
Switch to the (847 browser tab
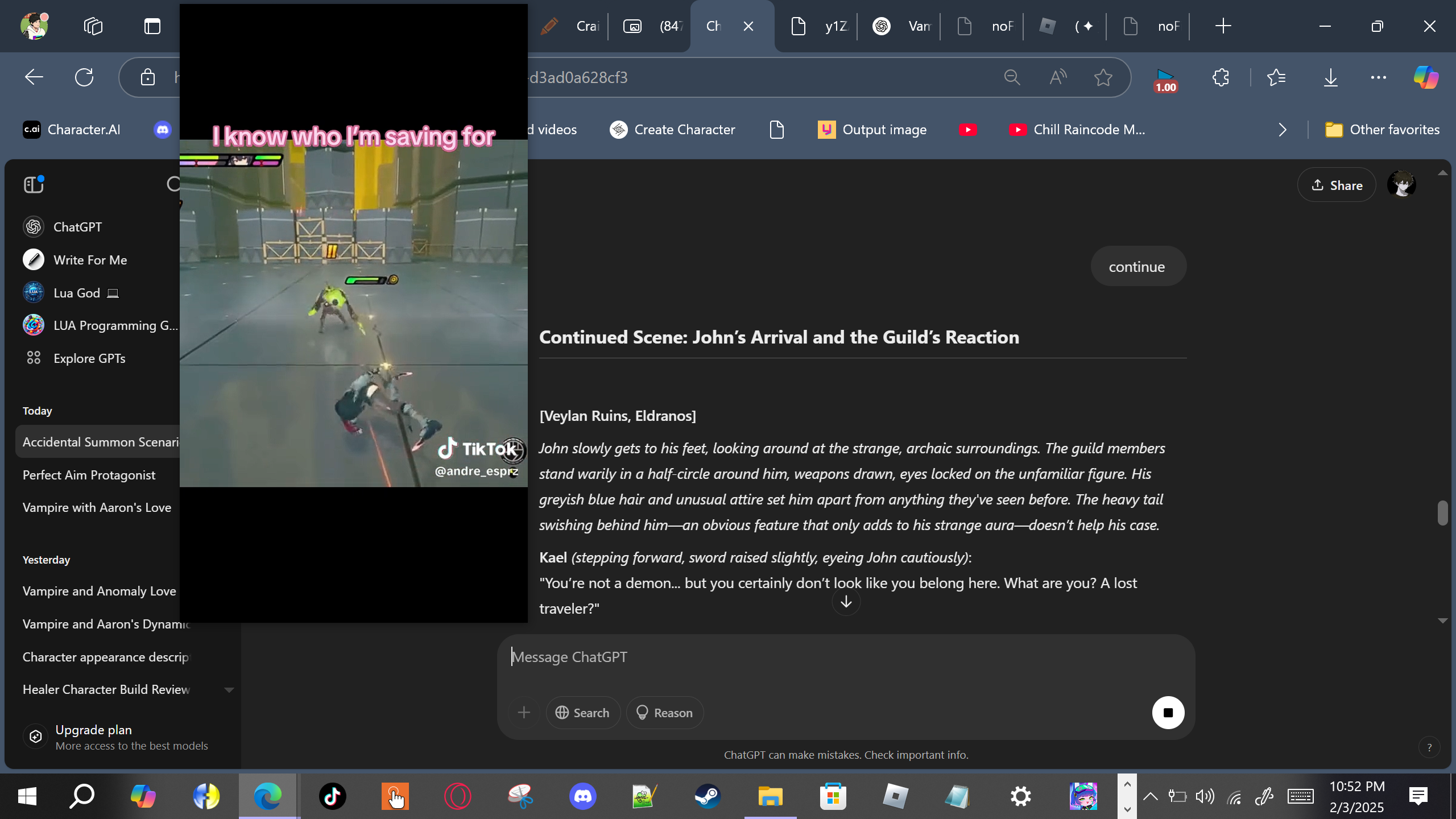[652, 26]
